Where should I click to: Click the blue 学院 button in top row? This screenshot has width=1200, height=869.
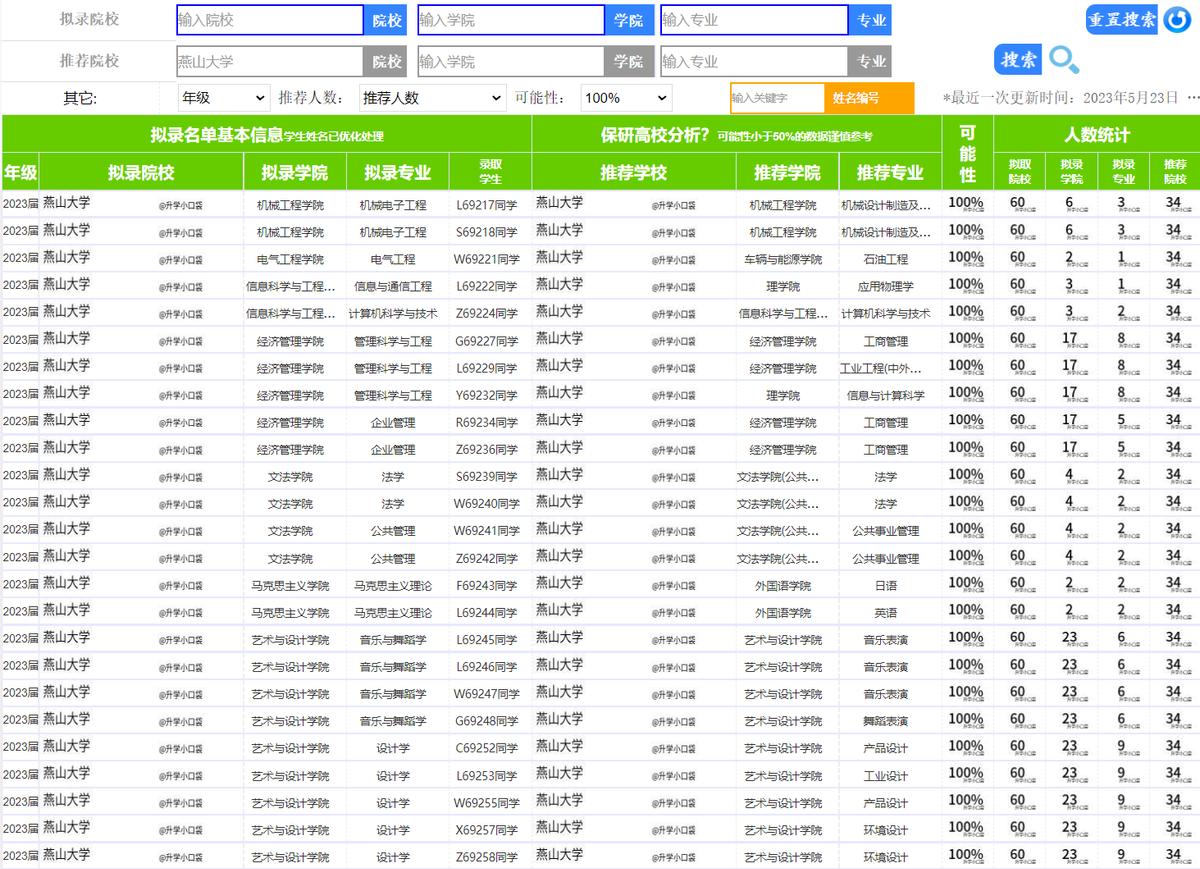click(x=629, y=20)
